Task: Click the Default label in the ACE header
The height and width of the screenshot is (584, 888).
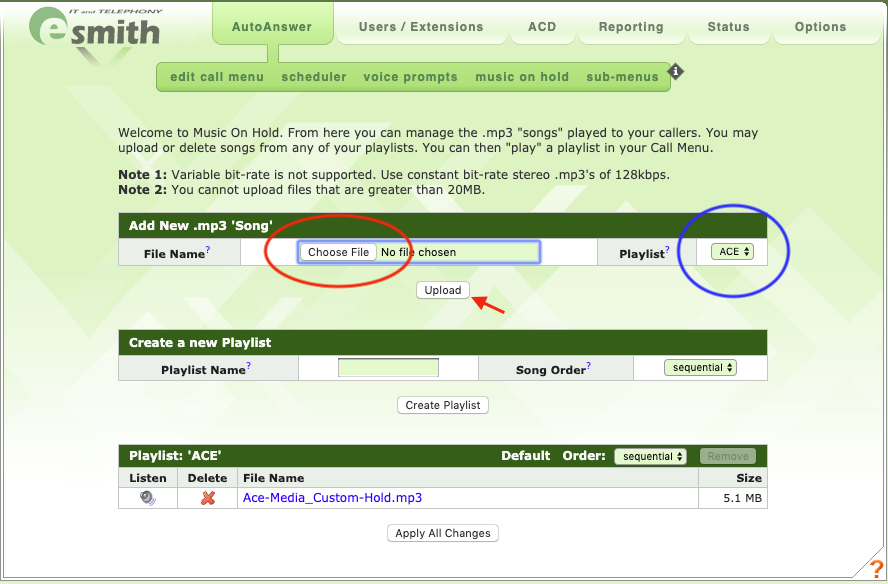Action: (x=526, y=456)
